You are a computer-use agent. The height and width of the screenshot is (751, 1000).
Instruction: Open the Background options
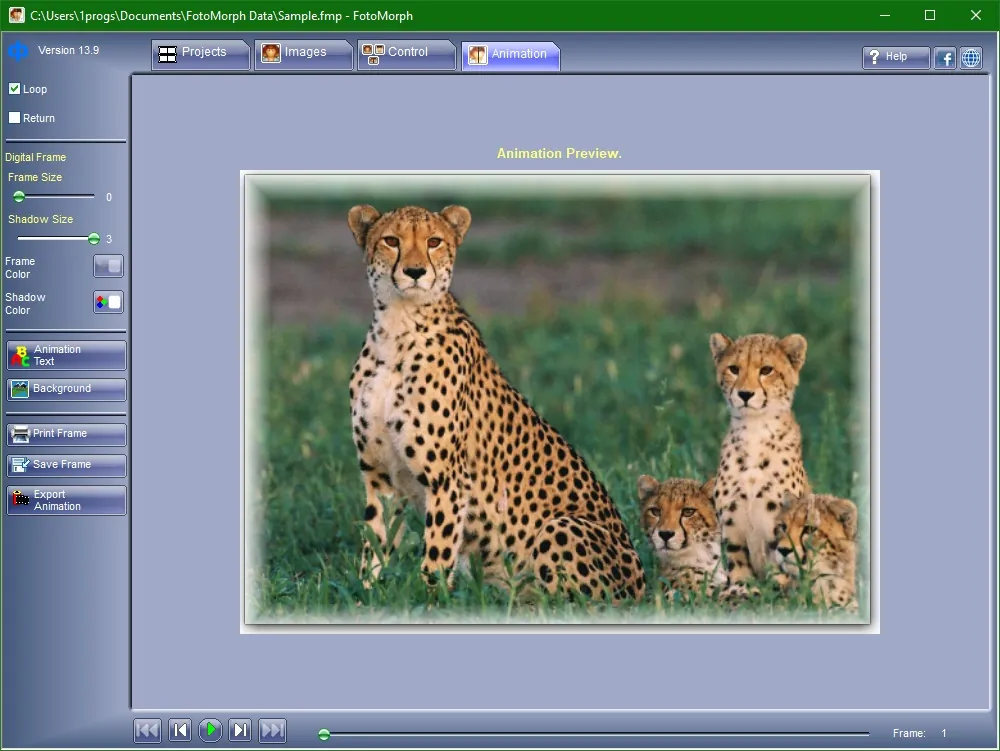[66, 389]
